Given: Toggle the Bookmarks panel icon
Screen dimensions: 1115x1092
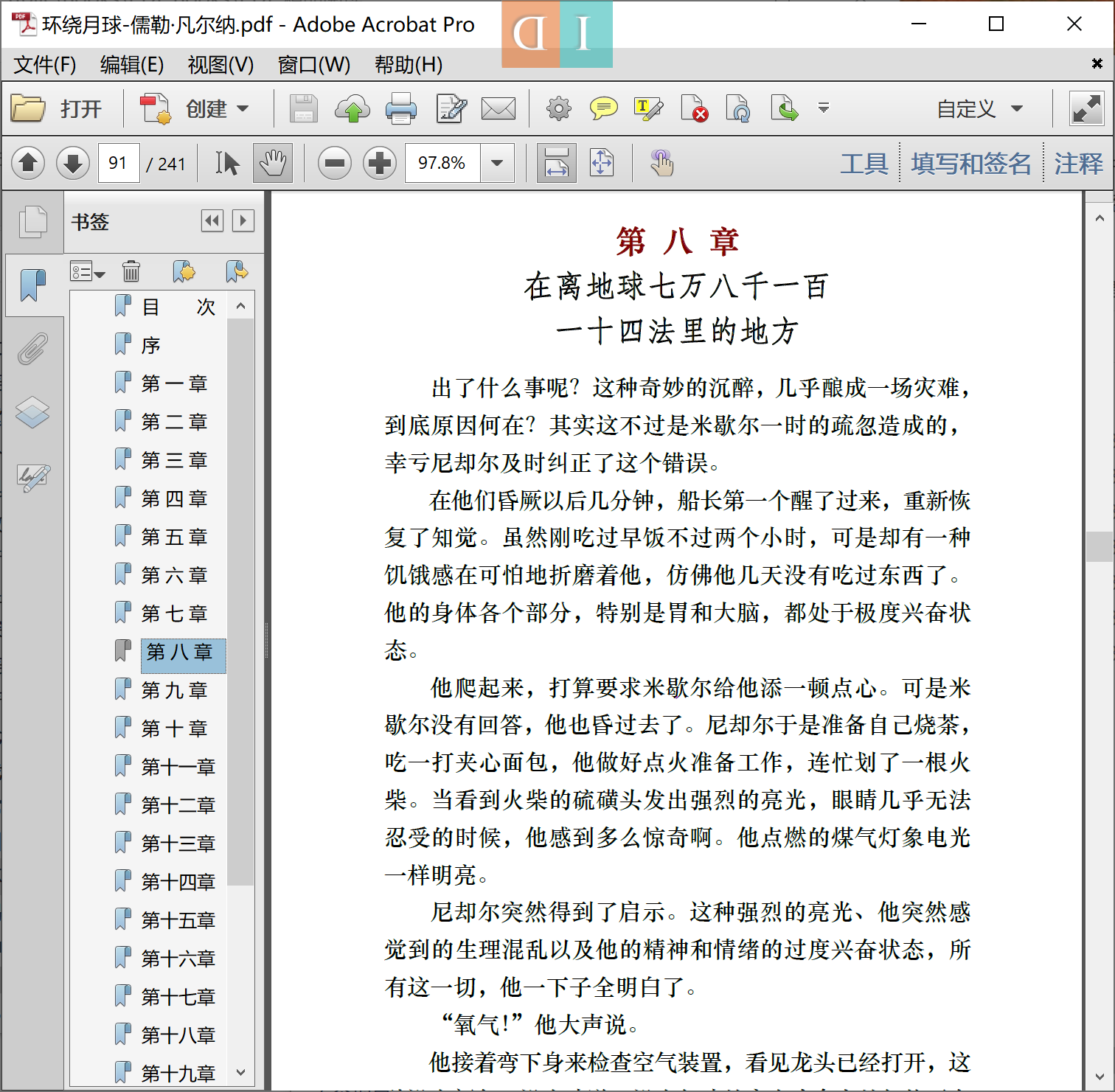Looking at the screenshot, I should (33, 285).
